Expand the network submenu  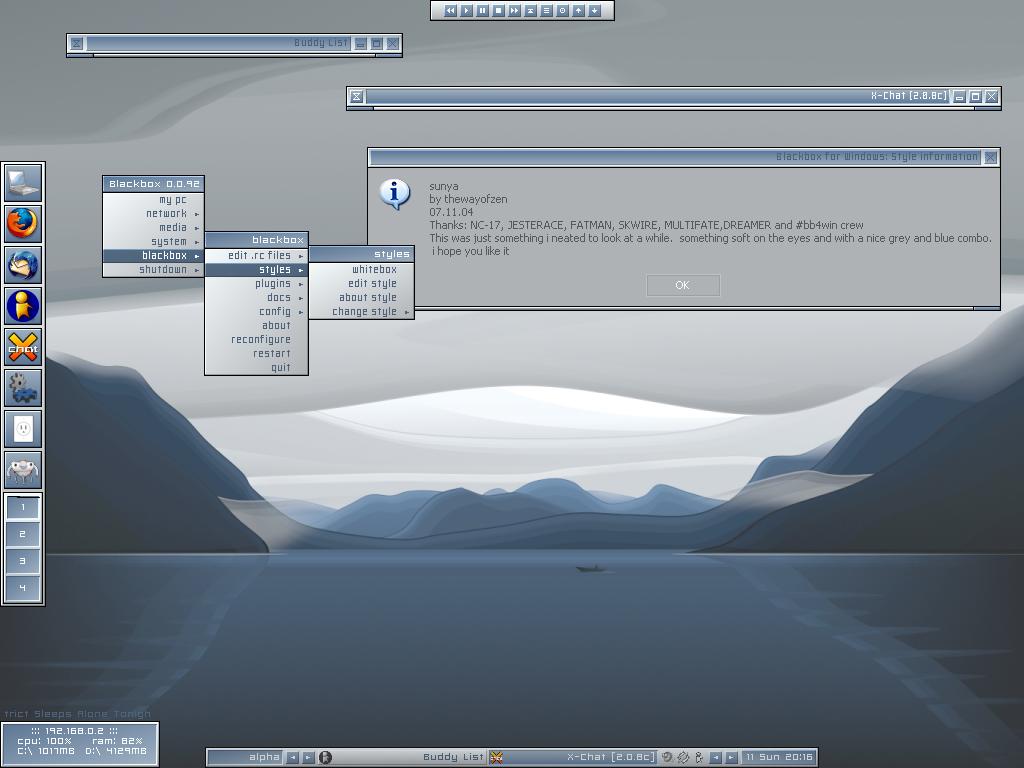point(153,214)
